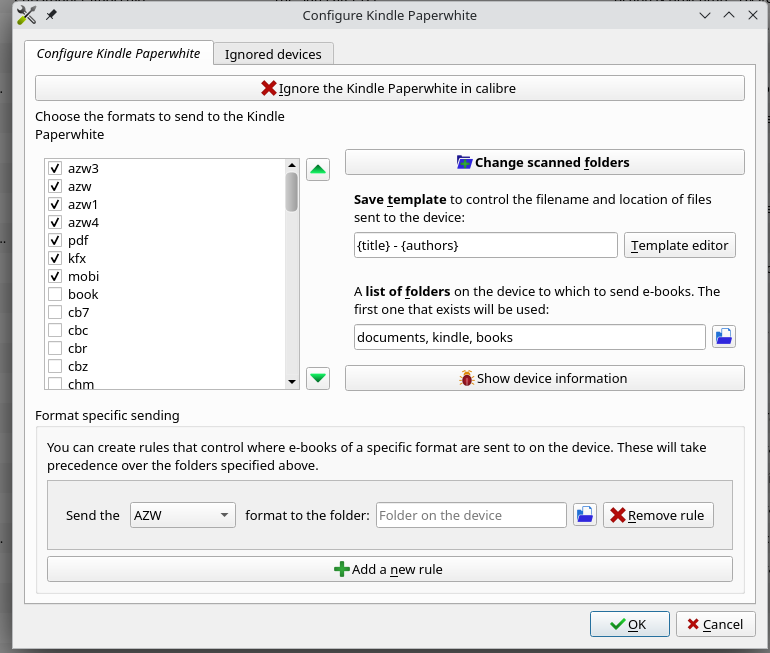Click the green move-down arrow for formats
Viewport: 770px width, 653px height.
(x=318, y=378)
